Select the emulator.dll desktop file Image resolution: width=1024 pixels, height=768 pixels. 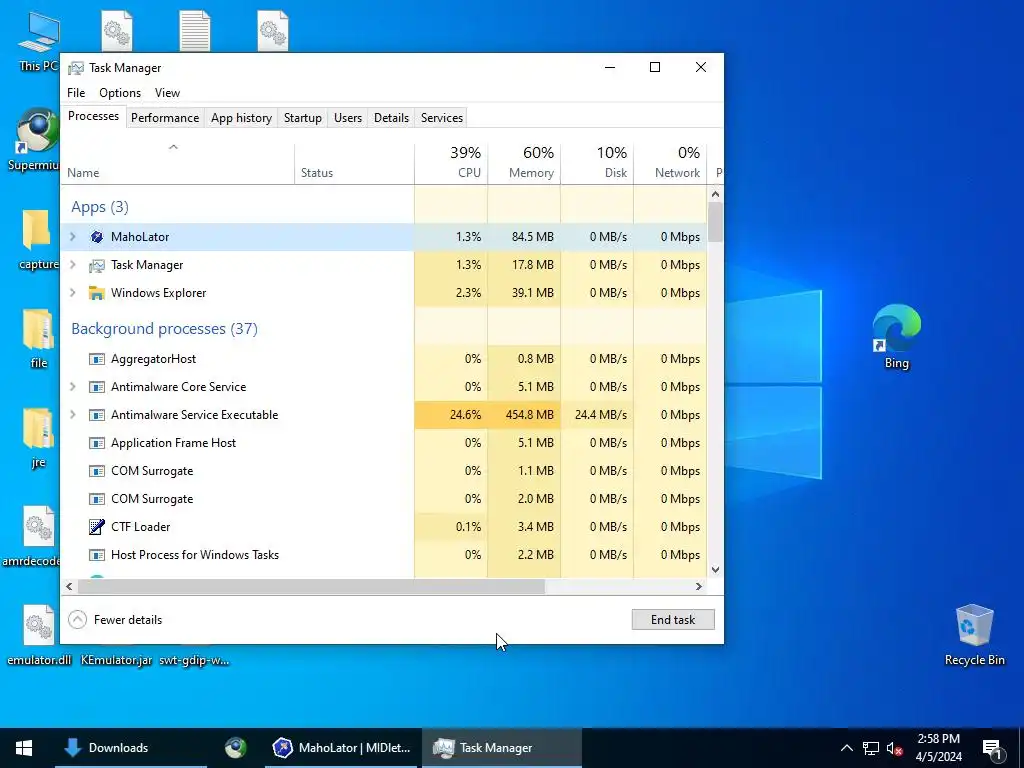point(39,635)
